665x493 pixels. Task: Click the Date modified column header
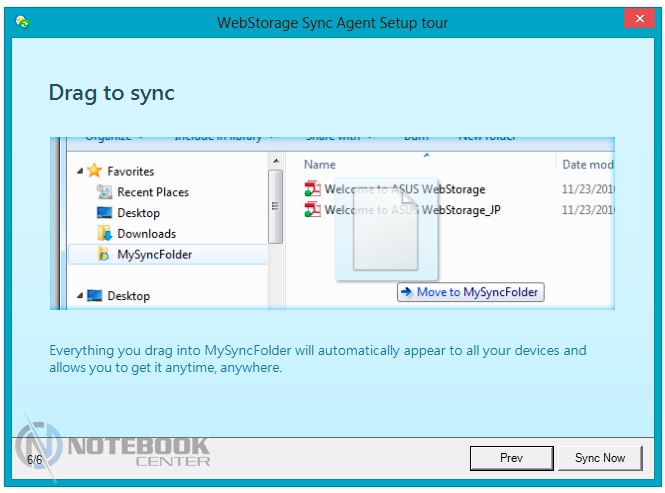(x=588, y=164)
